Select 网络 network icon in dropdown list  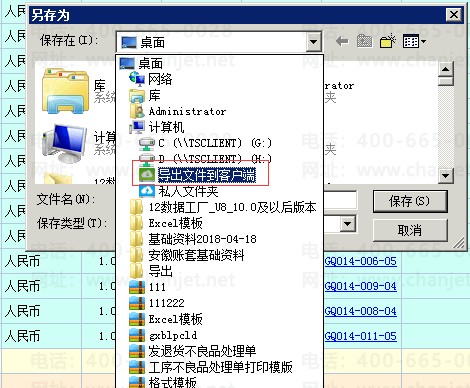click(x=137, y=79)
